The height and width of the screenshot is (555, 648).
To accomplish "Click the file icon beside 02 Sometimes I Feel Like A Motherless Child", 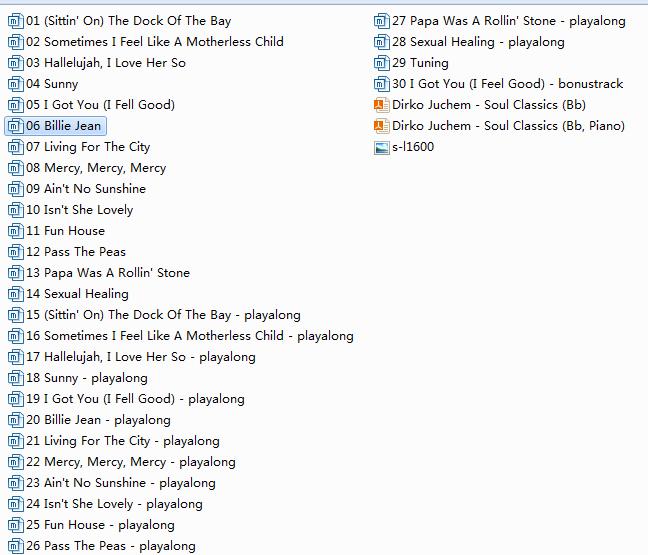I will point(16,42).
